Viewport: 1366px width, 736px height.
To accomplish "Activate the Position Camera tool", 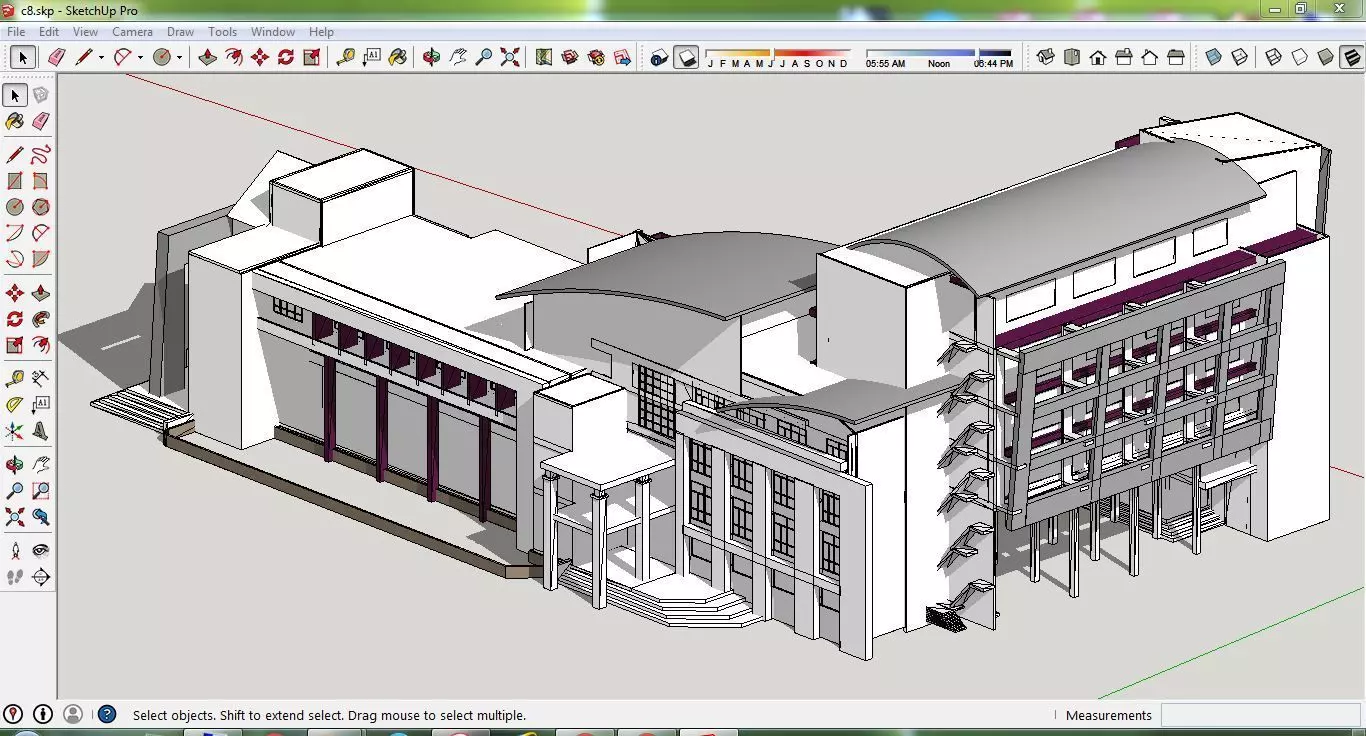I will point(14,550).
